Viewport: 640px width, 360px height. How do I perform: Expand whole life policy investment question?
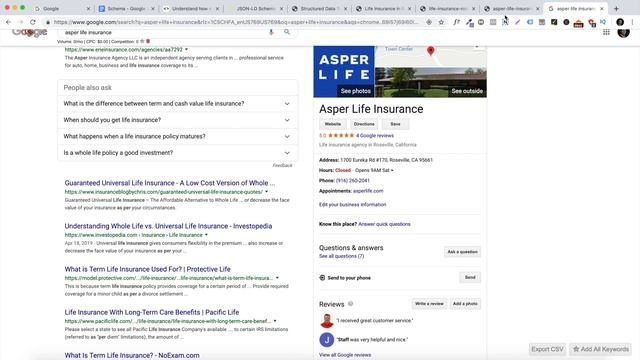[x=177, y=153]
